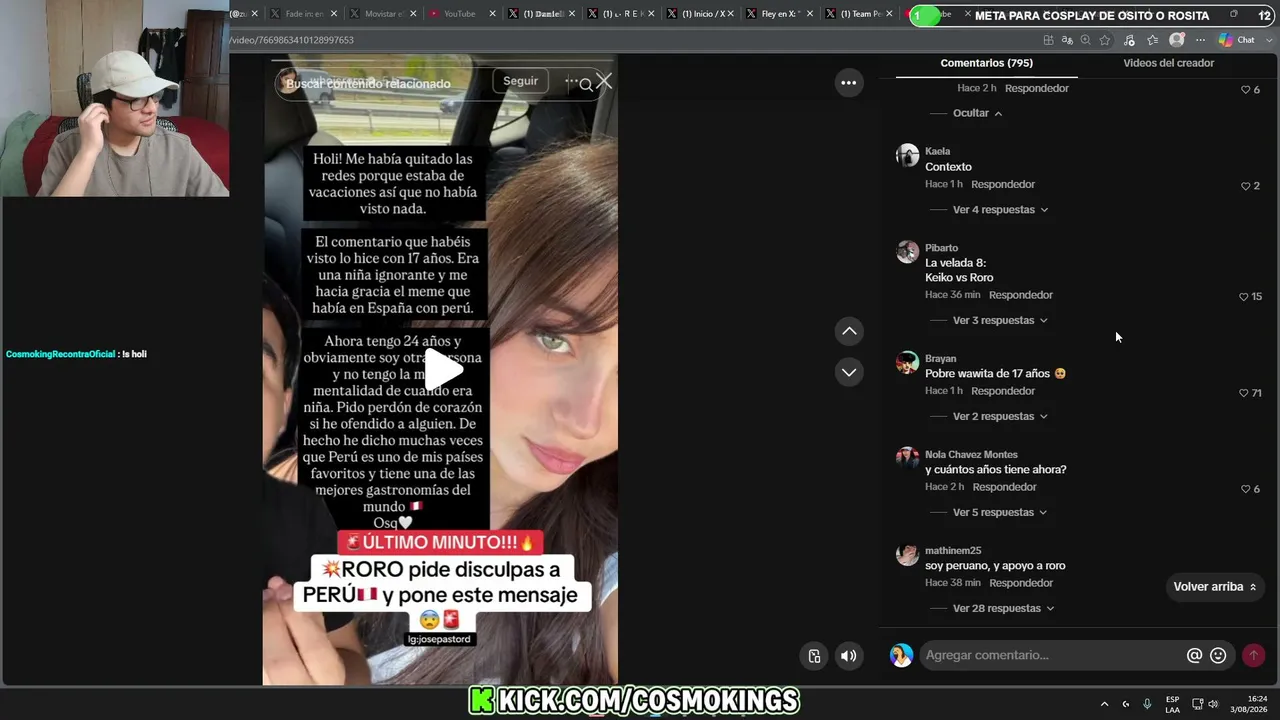Screen dimensions: 1280x720
Task: Switch to the Movistar browser tab
Action: [x=383, y=14]
